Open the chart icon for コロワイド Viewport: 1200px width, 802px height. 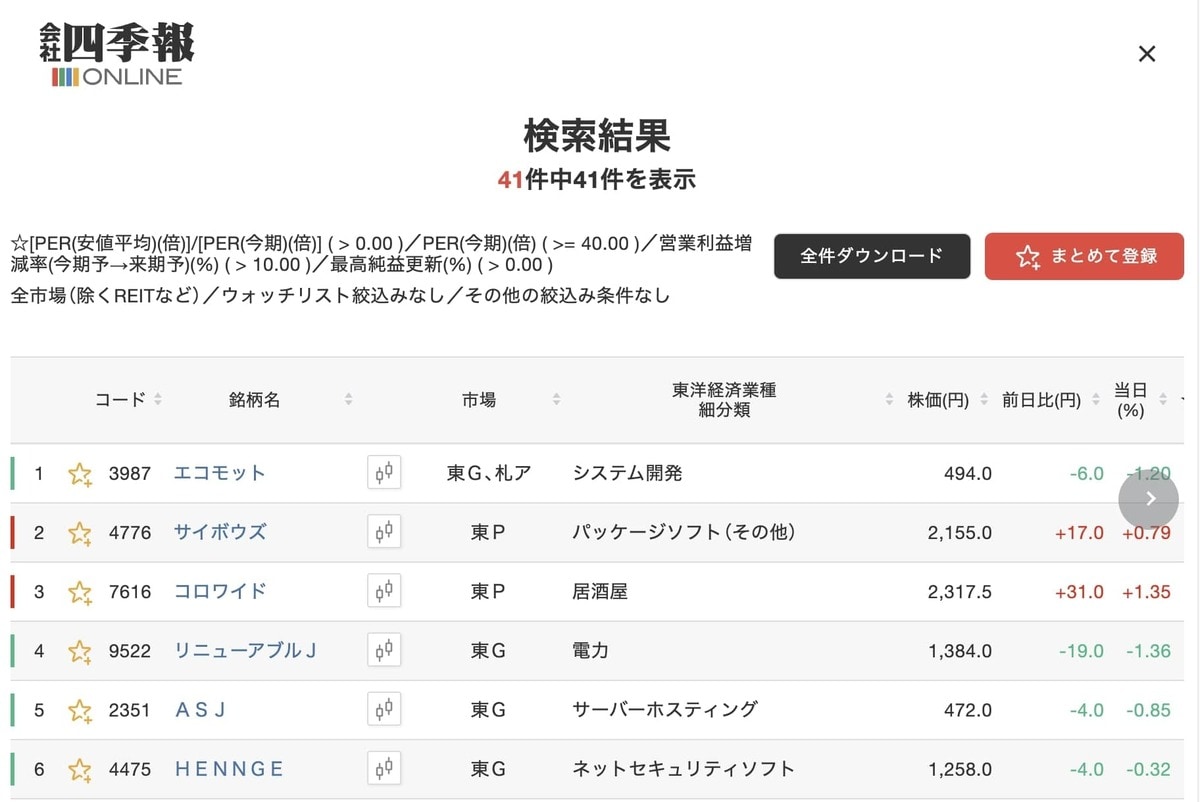(384, 591)
